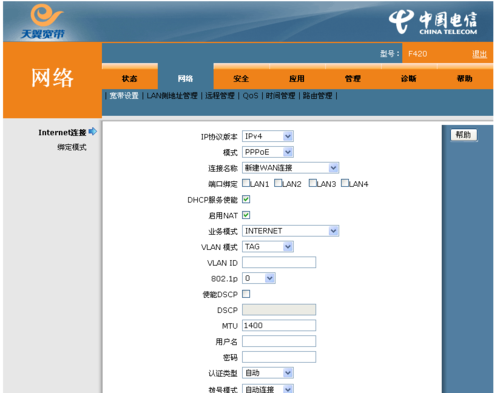The image size is (500, 393).
Task: Tick the LAN4 port binding checkbox
Action: pyautogui.click(x=345, y=183)
